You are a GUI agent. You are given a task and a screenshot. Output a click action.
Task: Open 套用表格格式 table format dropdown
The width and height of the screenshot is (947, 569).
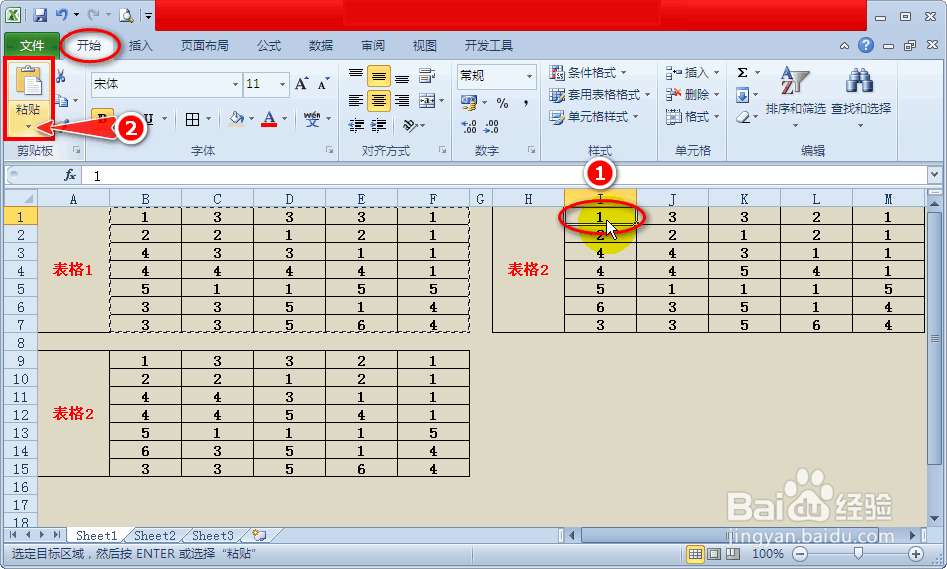(599, 95)
